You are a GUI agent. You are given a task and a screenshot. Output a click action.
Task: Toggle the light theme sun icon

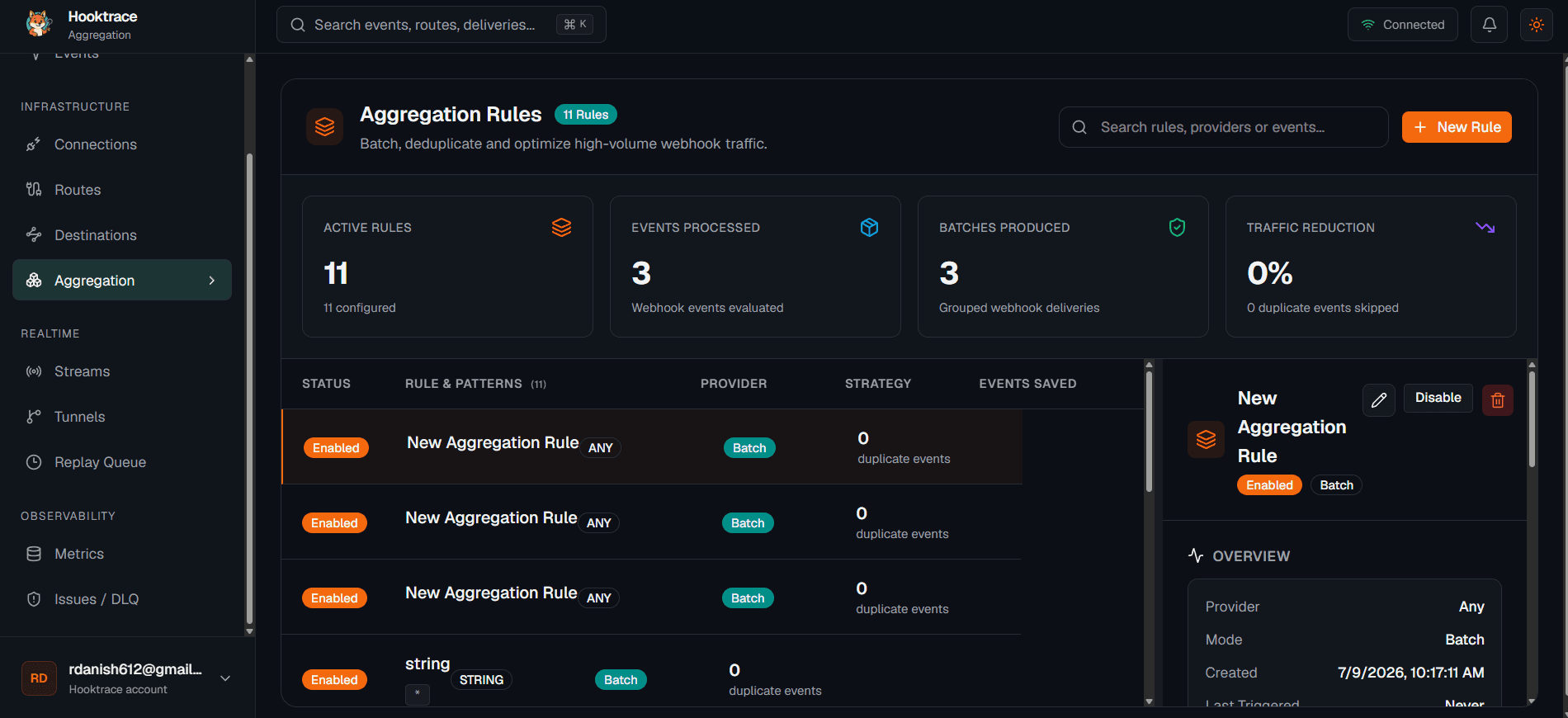pos(1537,25)
